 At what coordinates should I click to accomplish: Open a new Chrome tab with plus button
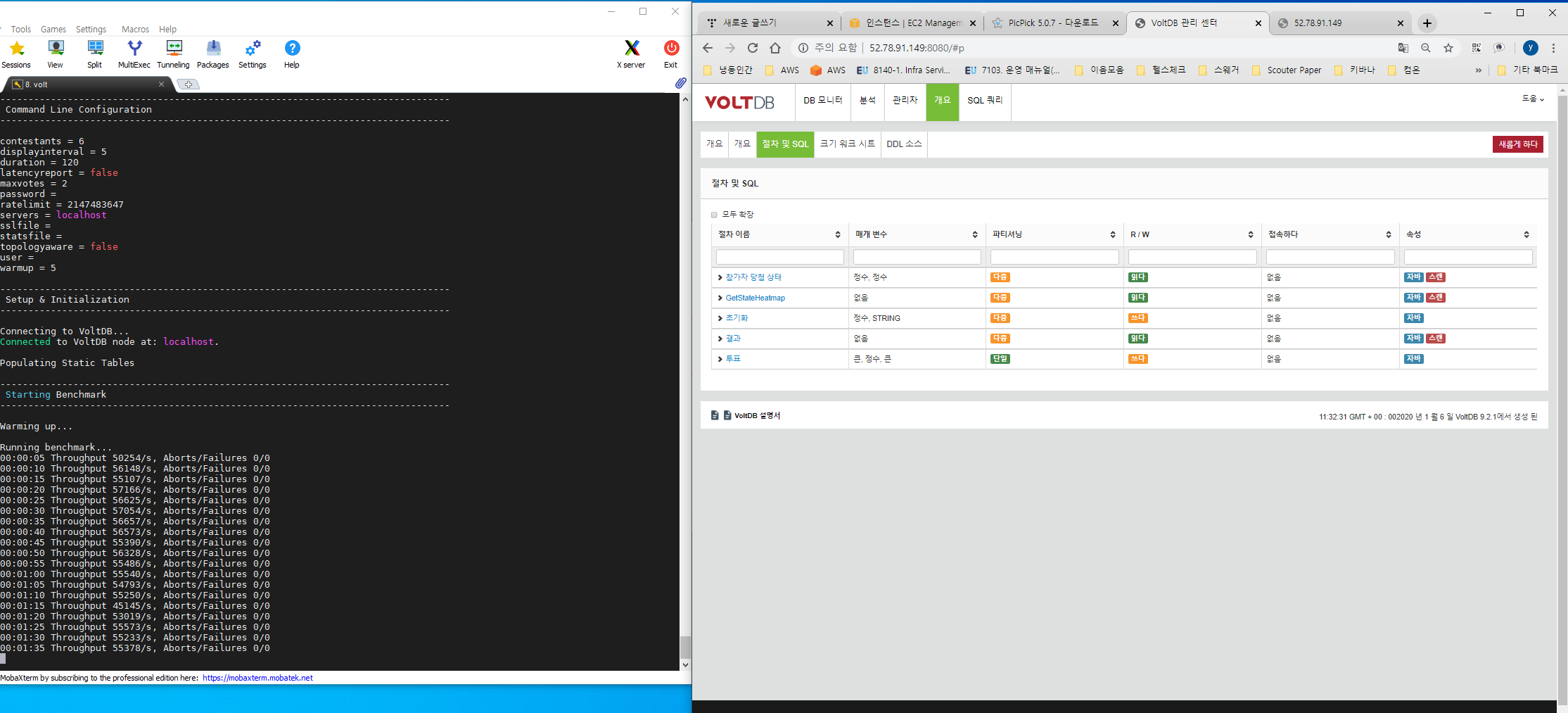click(1427, 23)
